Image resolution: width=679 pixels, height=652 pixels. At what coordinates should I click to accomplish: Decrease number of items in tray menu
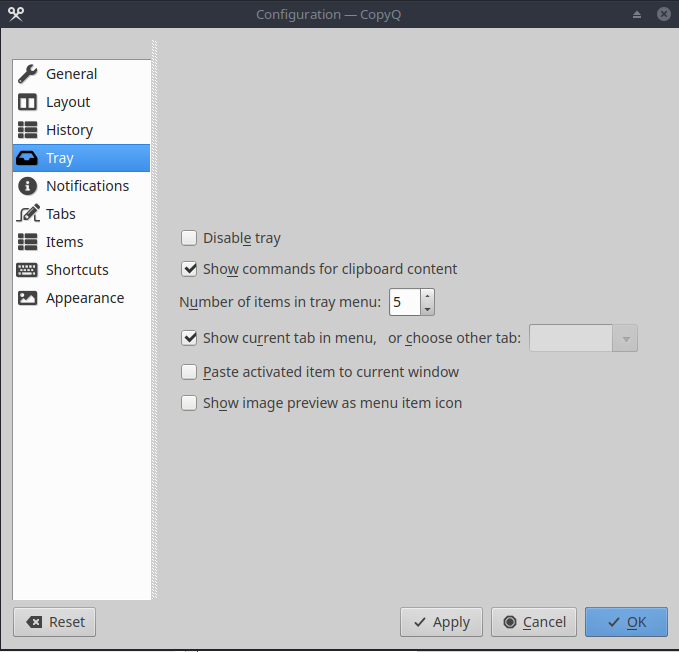click(428, 309)
